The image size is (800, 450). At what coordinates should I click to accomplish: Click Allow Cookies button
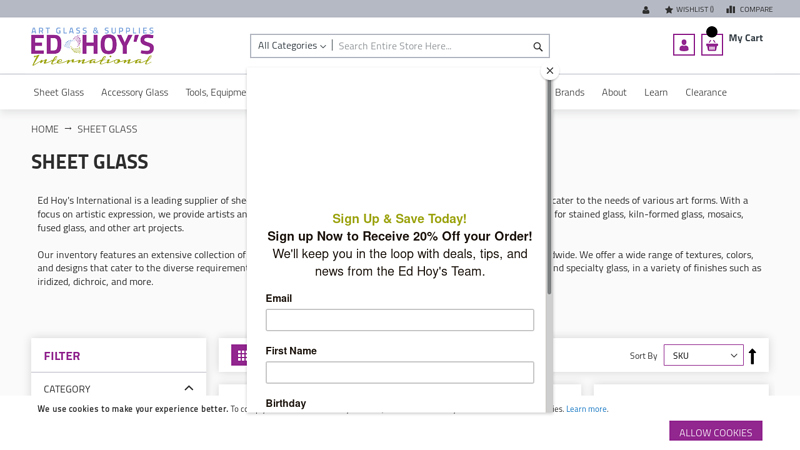point(715,432)
